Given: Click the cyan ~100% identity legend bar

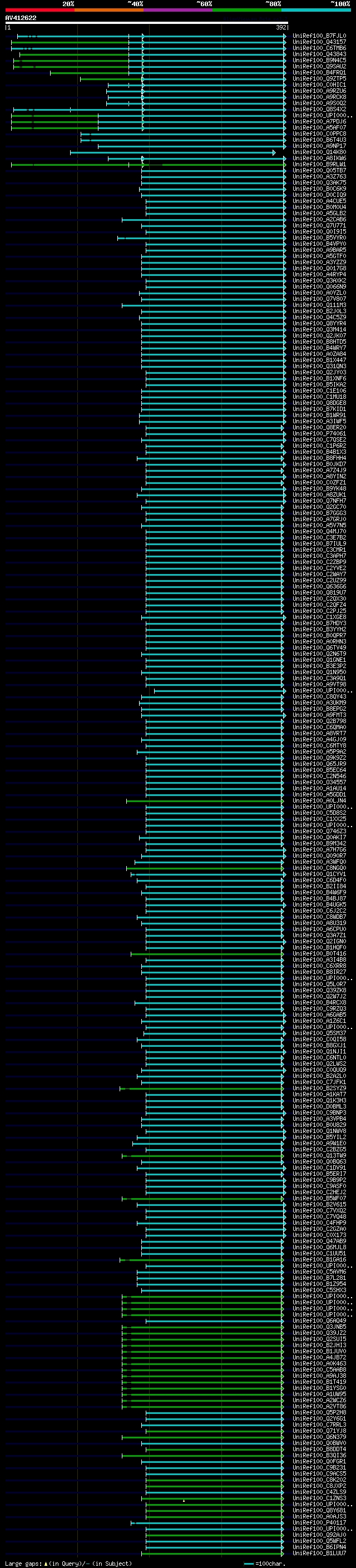Looking at the screenshot, I should click(316, 10).
